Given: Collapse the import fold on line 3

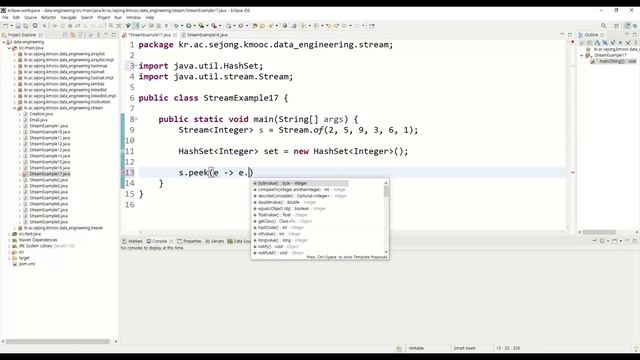Looking at the screenshot, I should pos(136,66).
